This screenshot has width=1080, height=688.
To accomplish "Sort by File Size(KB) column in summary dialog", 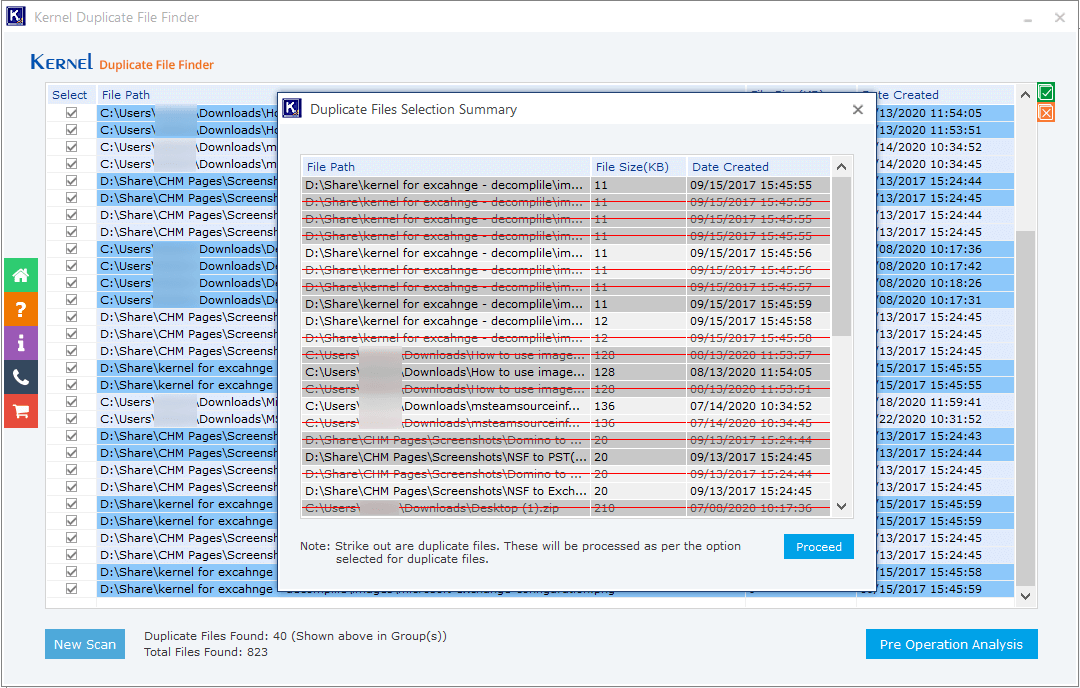I will coord(638,167).
